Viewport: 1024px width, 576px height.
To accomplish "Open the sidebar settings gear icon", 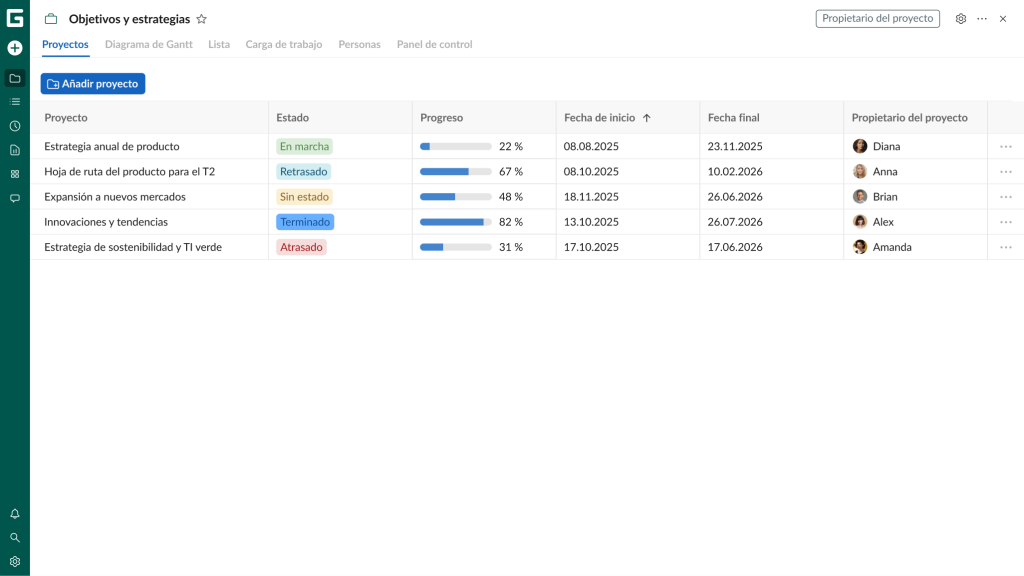I will tap(15, 562).
